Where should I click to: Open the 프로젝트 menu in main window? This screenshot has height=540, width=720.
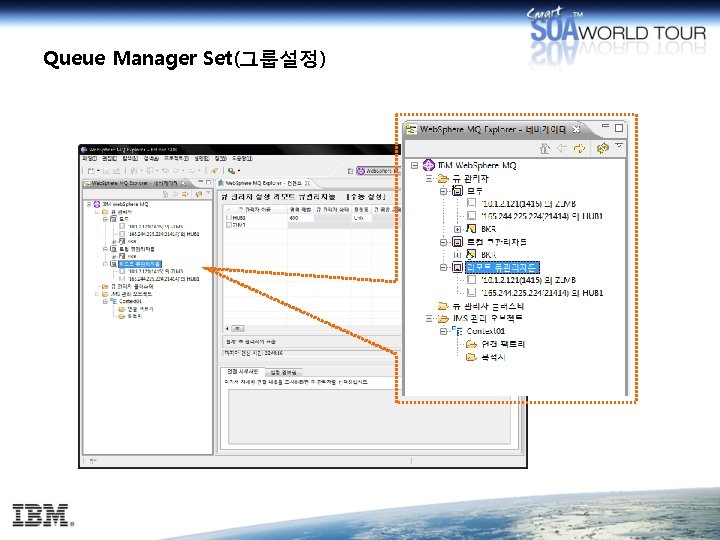pyautogui.click(x=176, y=158)
